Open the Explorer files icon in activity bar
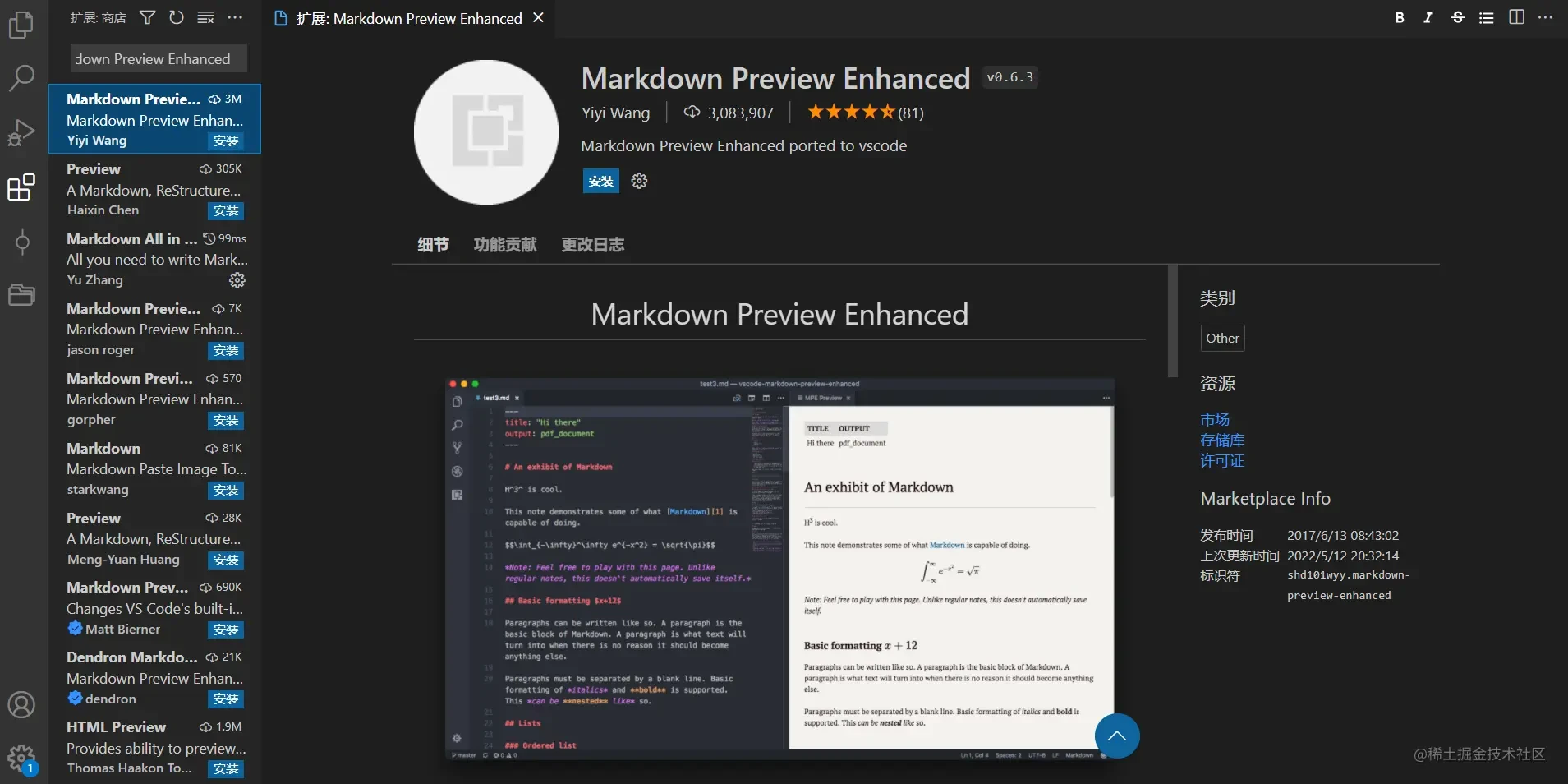This screenshot has width=1568, height=784. (21, 25)
